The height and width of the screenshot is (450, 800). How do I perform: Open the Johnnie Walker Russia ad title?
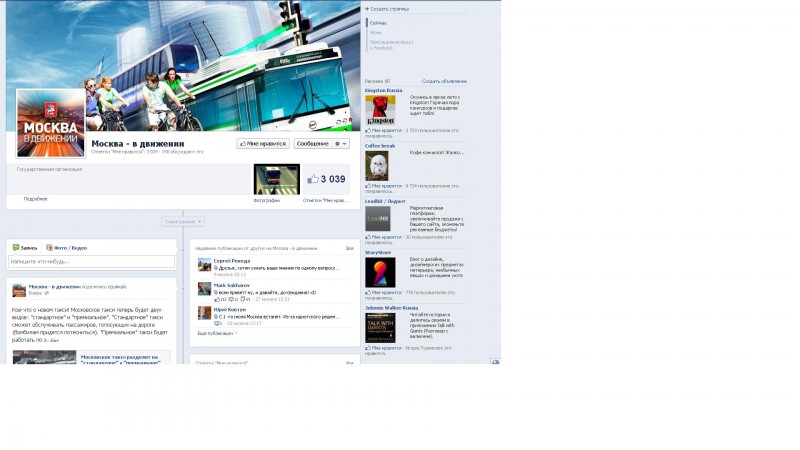[x=391, y=308]
